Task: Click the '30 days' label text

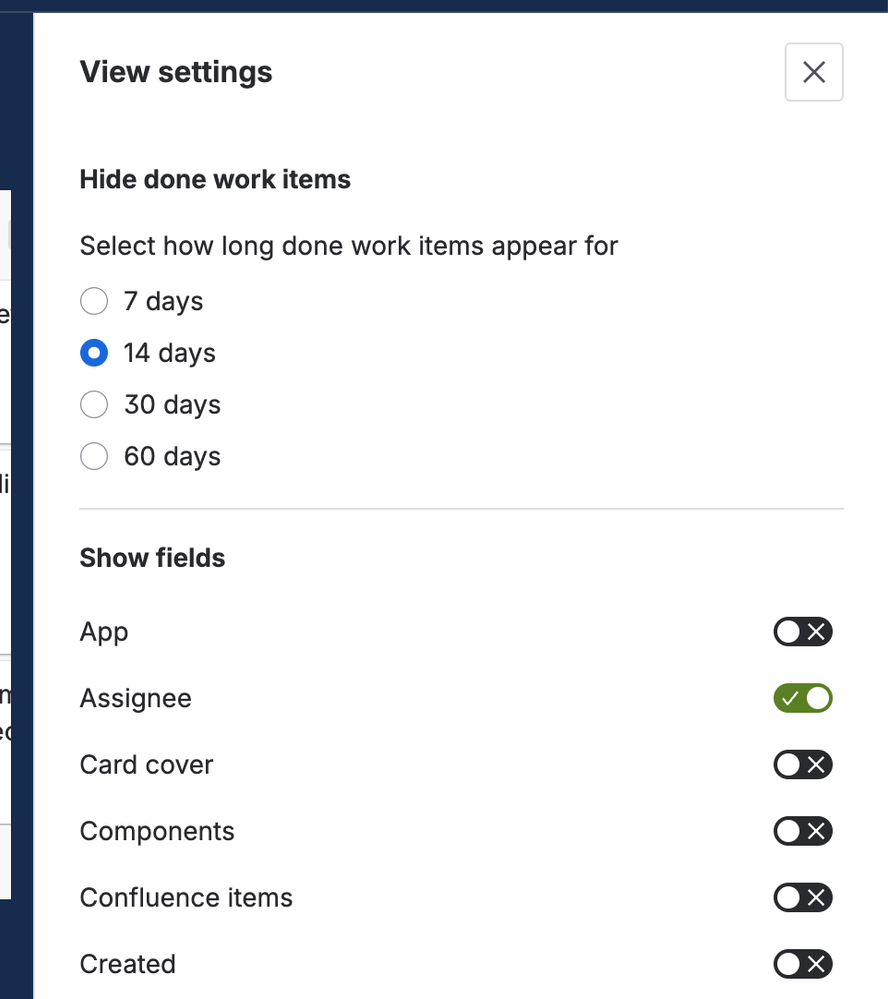Action: click(x=173, y=405)
